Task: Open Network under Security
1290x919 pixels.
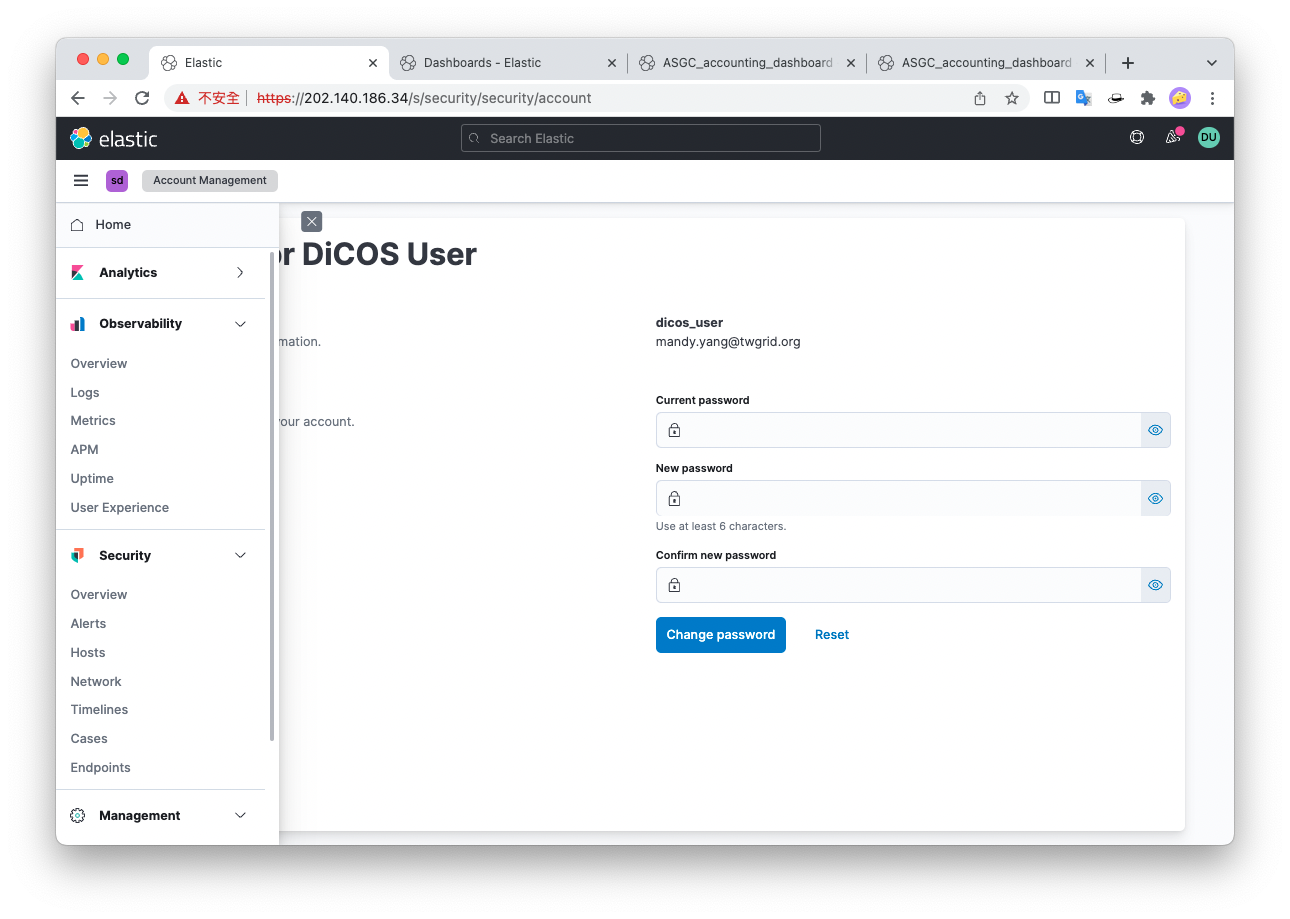Action: [x=96, y=682]
